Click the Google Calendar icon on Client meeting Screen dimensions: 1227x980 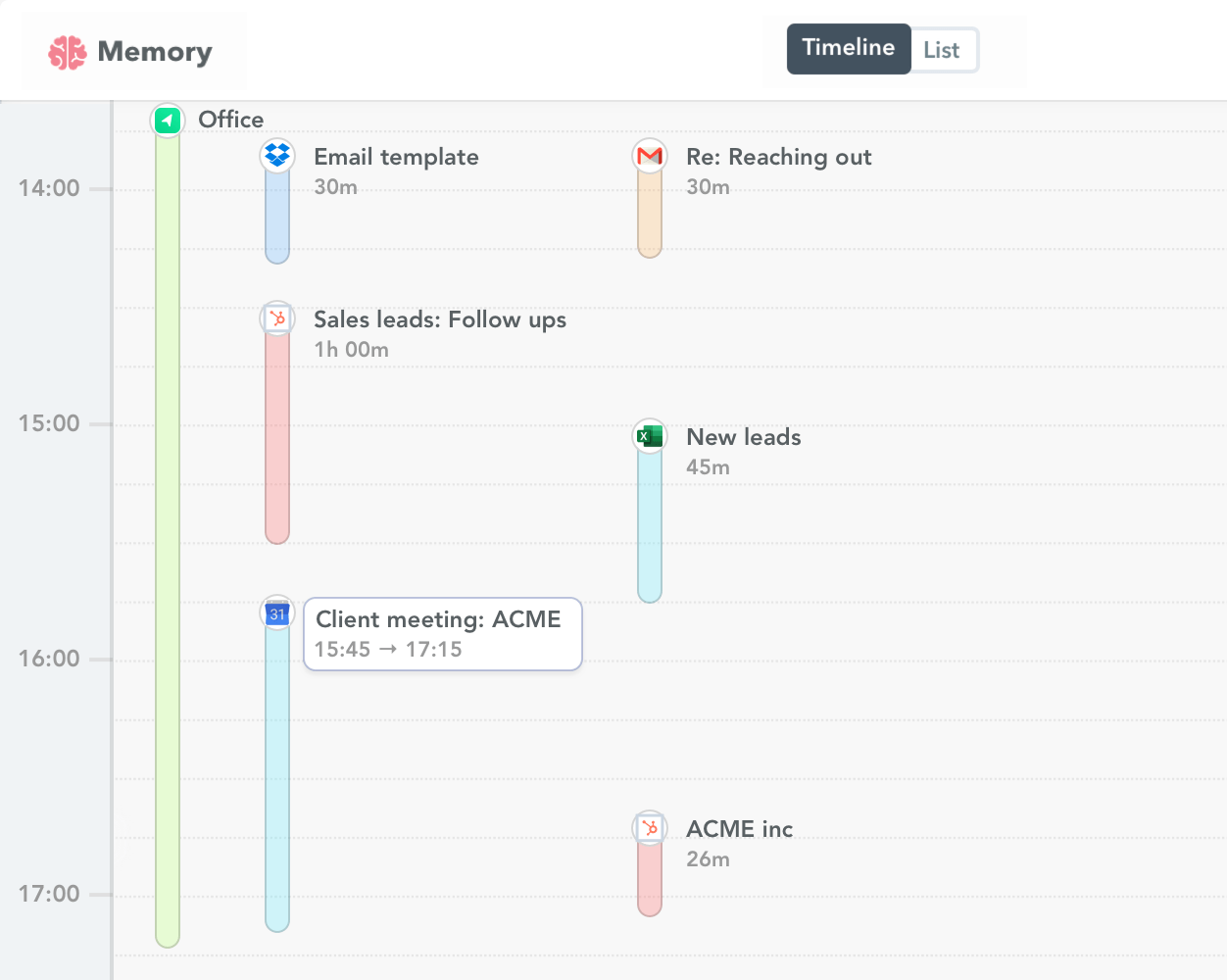(277, 612)
